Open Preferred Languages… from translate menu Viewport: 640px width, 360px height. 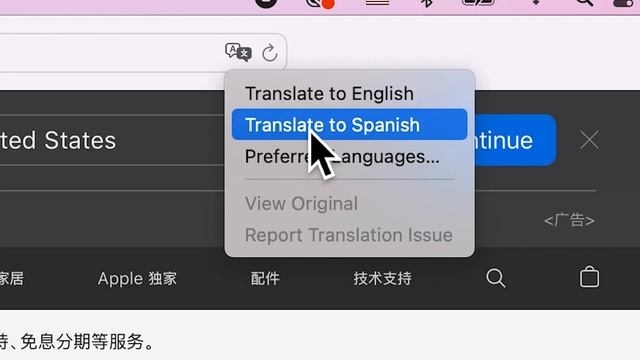coord(350,156)
